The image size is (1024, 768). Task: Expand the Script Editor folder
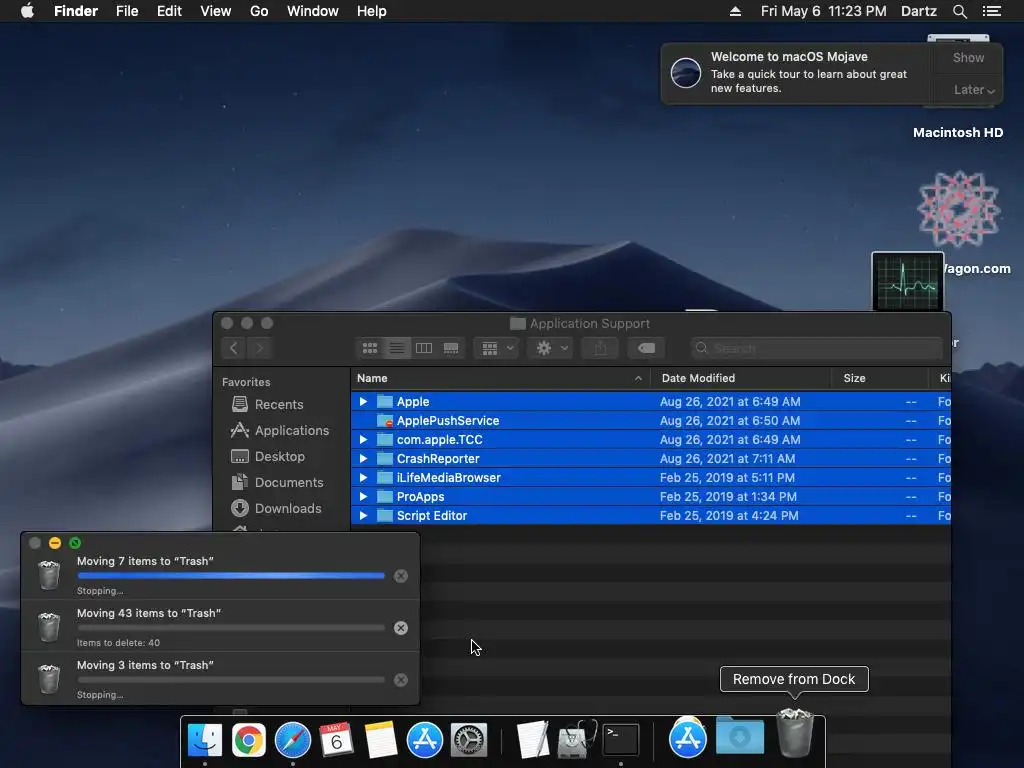363,515
